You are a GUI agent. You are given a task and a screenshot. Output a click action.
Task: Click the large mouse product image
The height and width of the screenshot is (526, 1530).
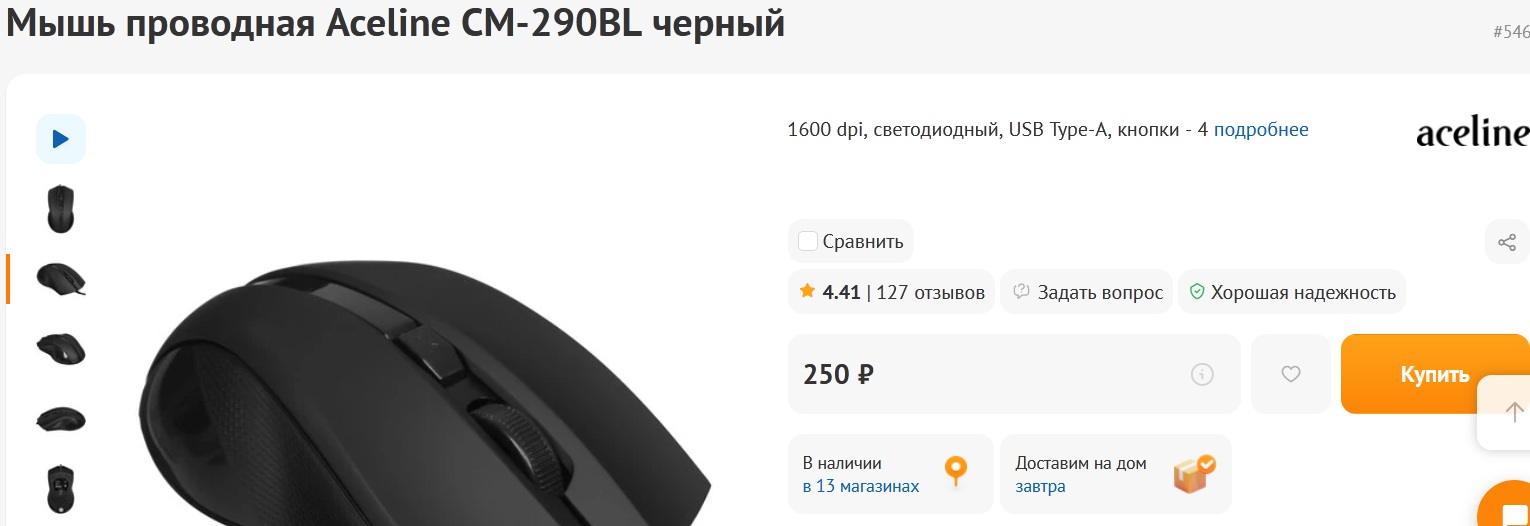[425, 391]
